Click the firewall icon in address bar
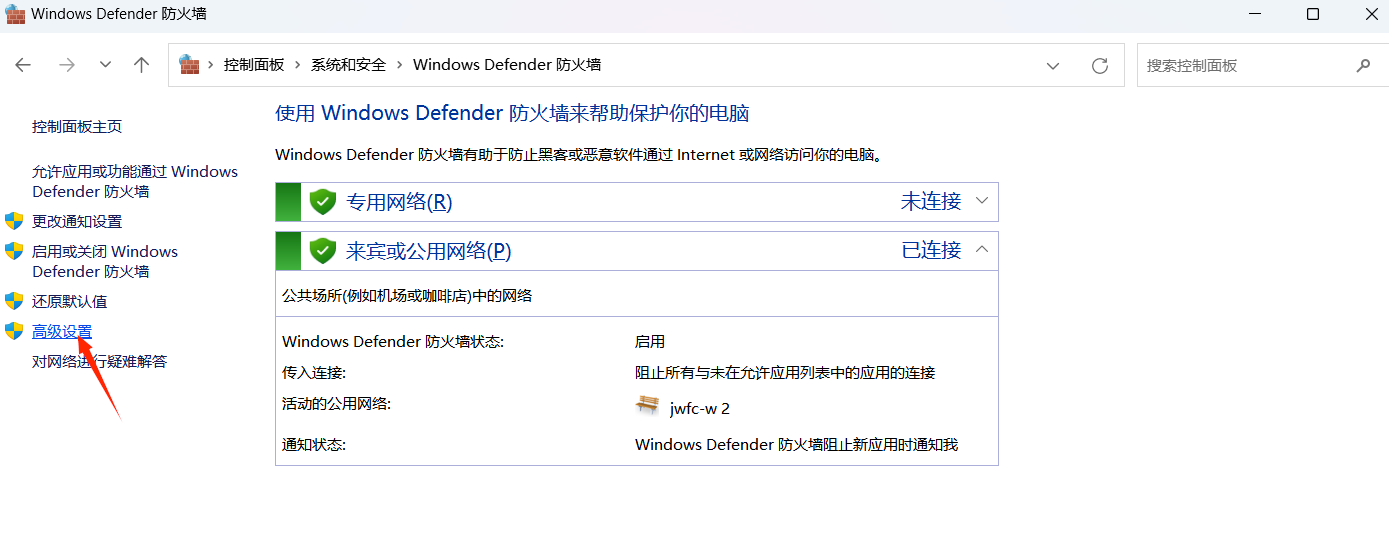Viewport: 1389px width, 548px height. pyautogui.click(x=189, y=64)
